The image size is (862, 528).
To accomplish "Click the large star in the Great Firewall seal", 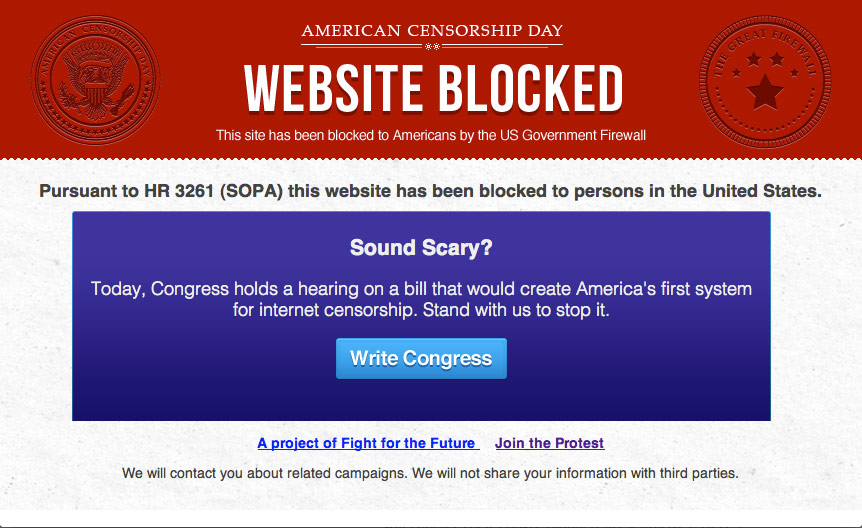I will click(765, 92).
